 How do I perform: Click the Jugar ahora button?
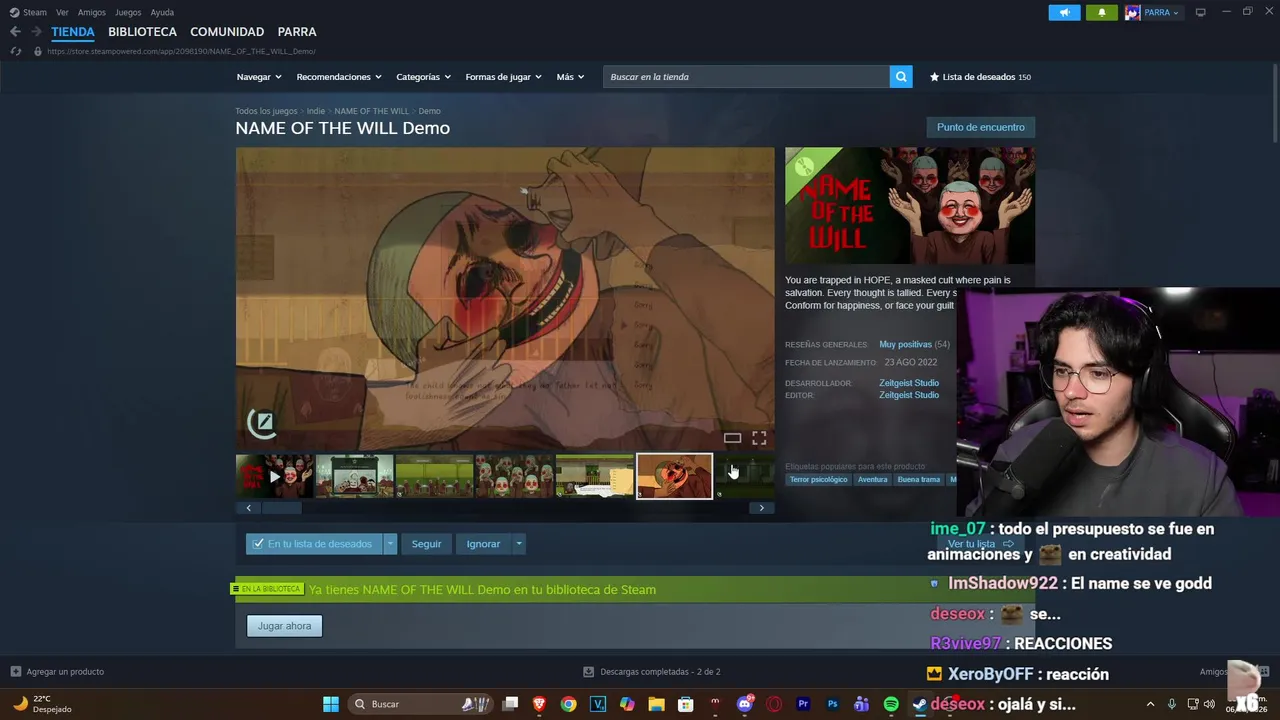pos(284,626)
